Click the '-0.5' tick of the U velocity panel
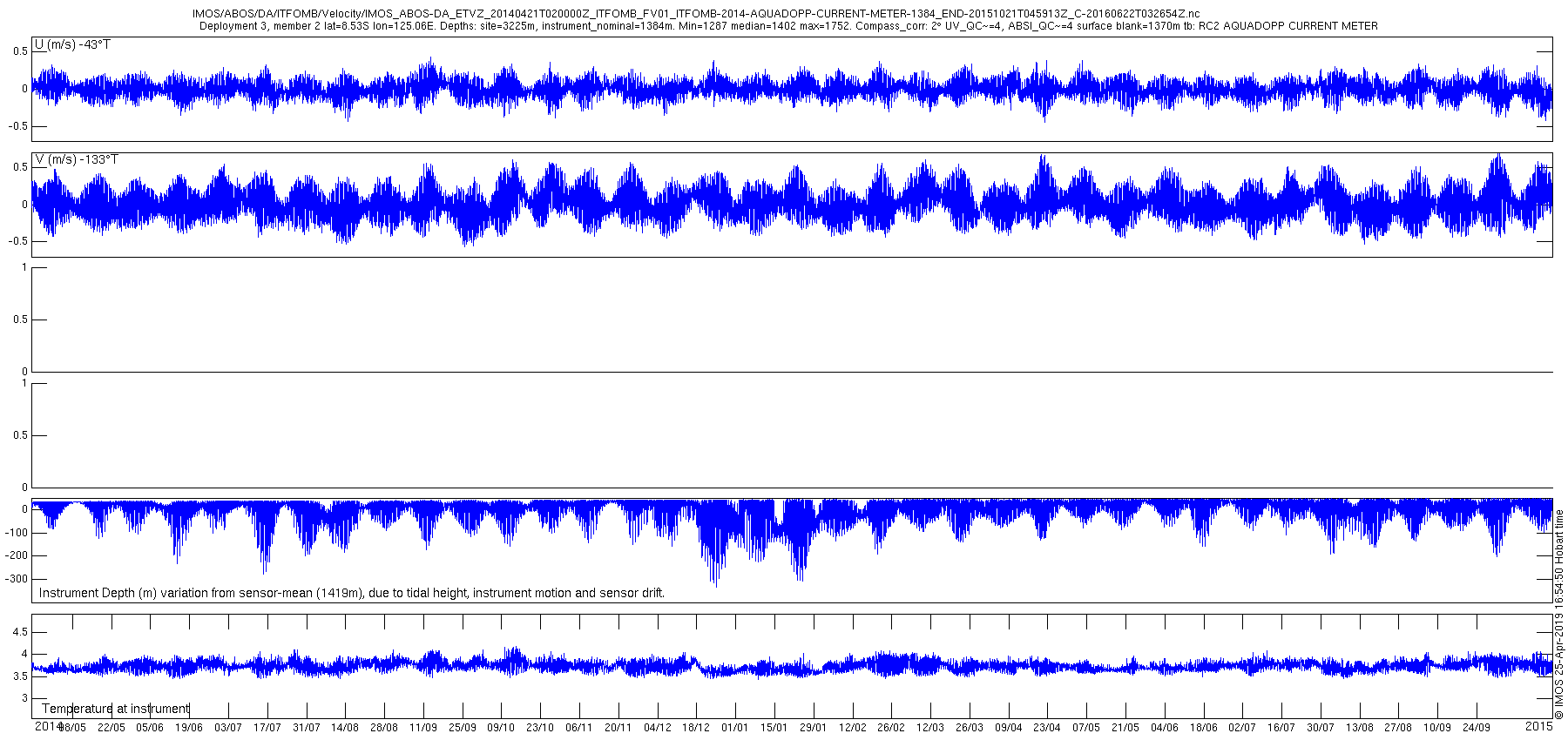The height and width of the screenshot is (740, 1568). tap(17, 126)
